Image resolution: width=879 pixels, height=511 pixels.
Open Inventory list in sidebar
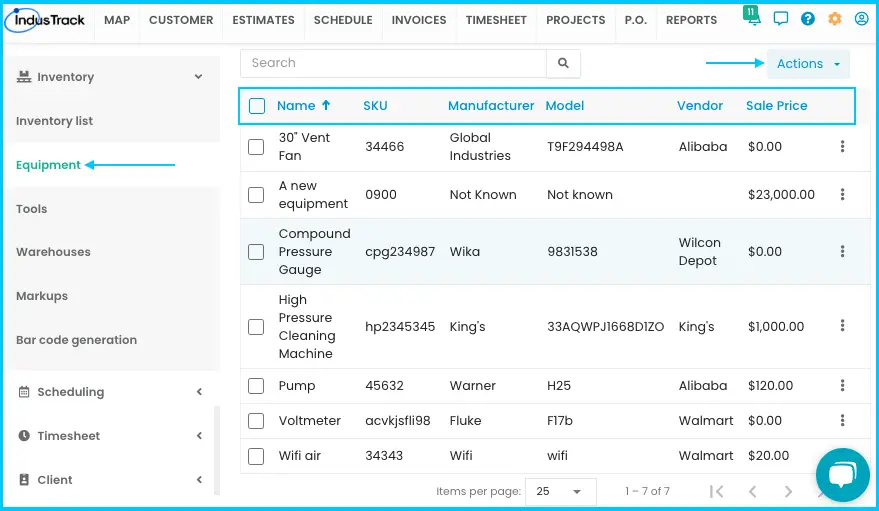tap(54, 121)
